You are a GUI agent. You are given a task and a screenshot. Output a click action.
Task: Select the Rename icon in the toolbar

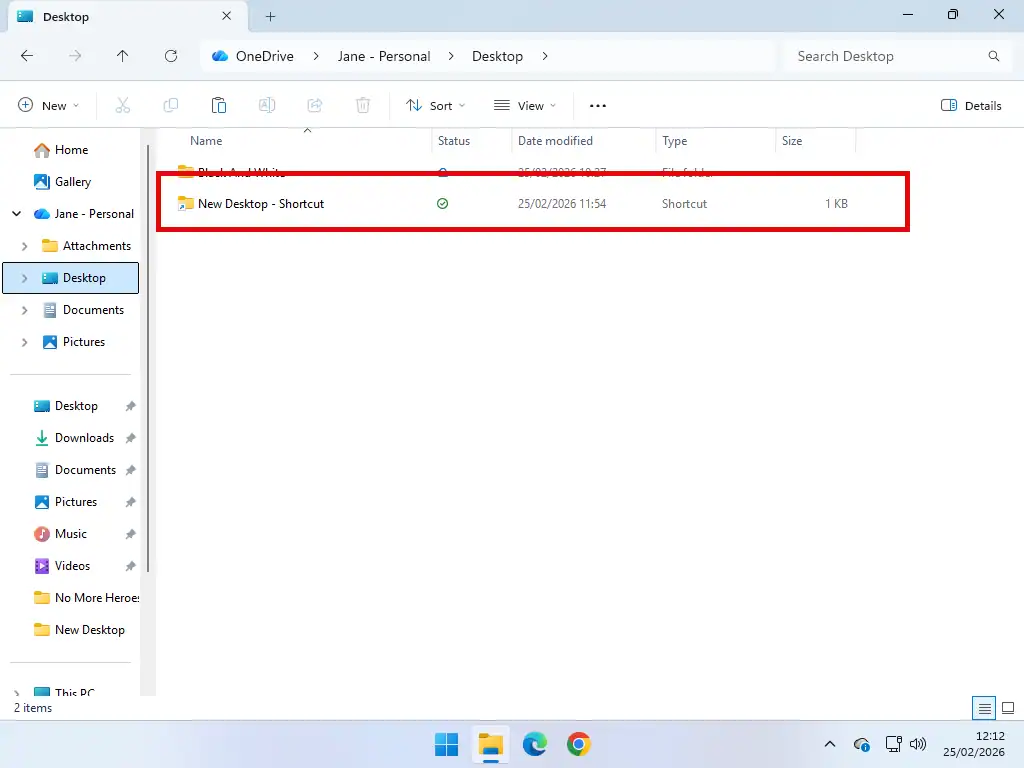click(266, 105)
